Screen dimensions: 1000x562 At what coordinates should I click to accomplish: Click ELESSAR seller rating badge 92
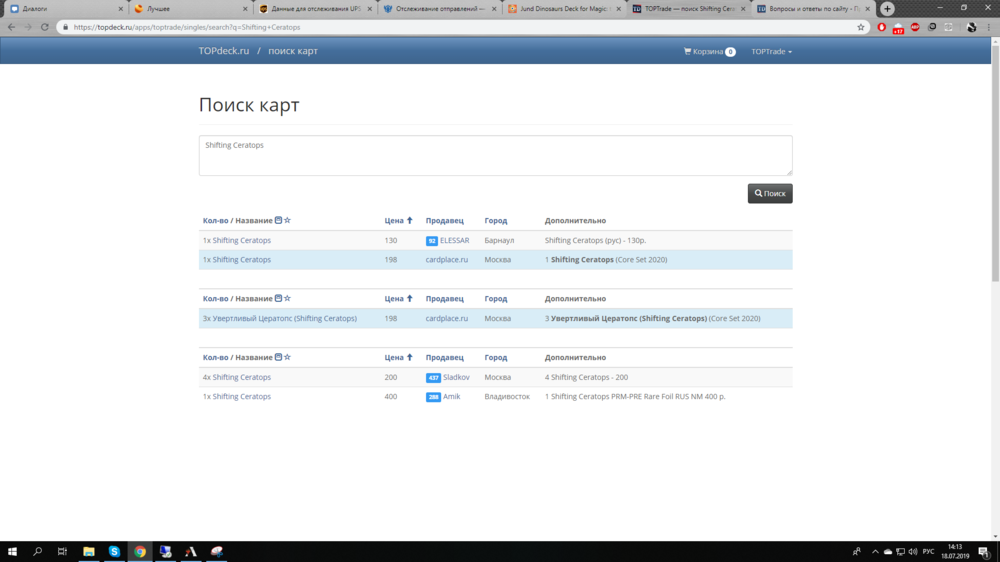(432, 241)
